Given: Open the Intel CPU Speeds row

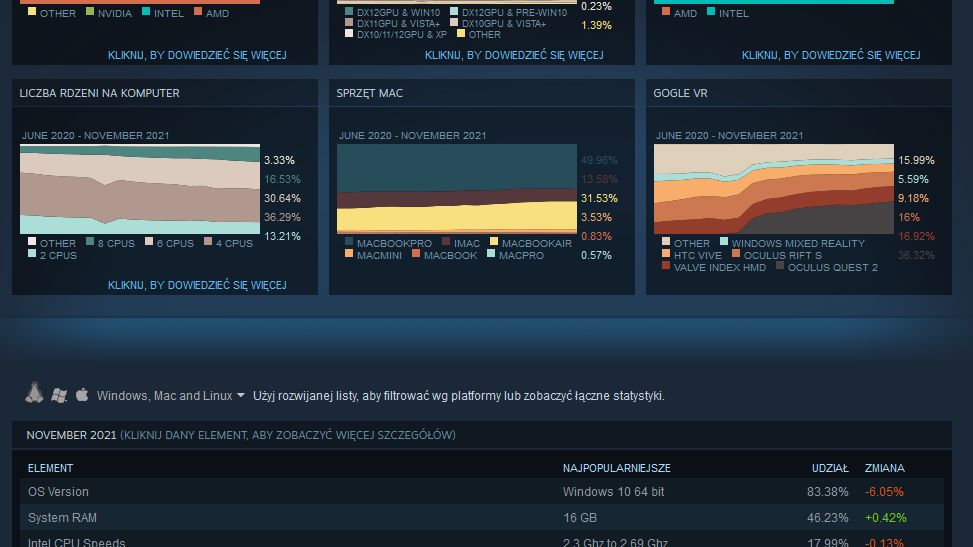Looking at the screenshot, I should [x=482, y=540].
